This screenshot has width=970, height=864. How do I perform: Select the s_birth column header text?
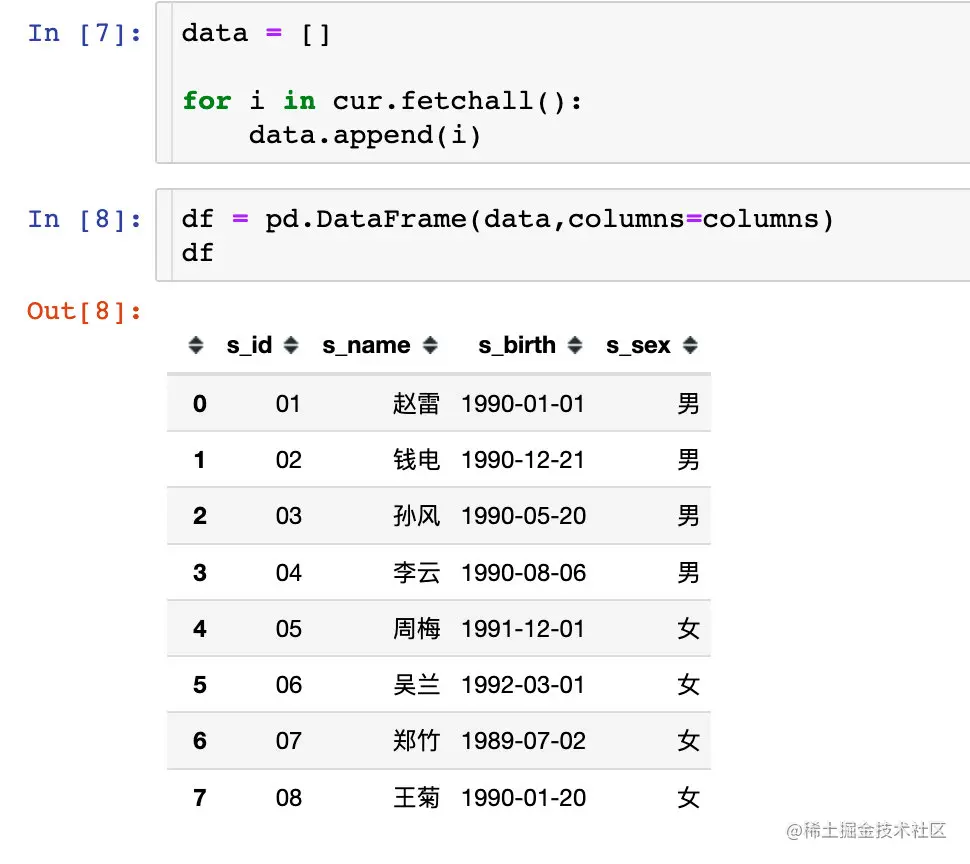coord(517,345)
